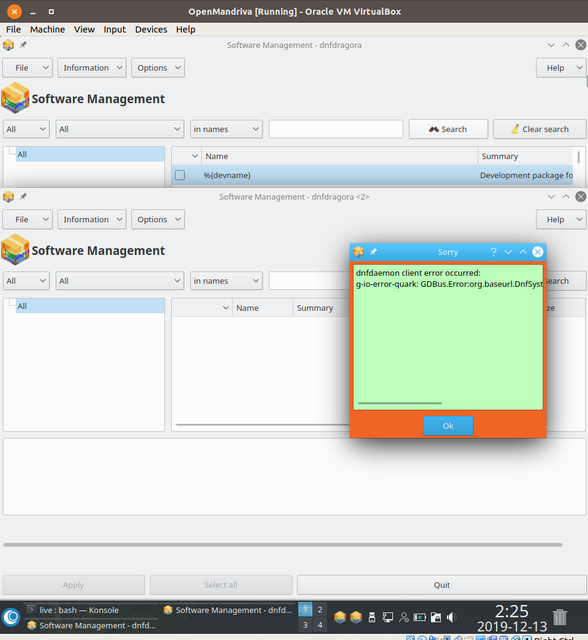Switch to virtual desktop 2
Viewport: 588px width, 640px height.
320,609
